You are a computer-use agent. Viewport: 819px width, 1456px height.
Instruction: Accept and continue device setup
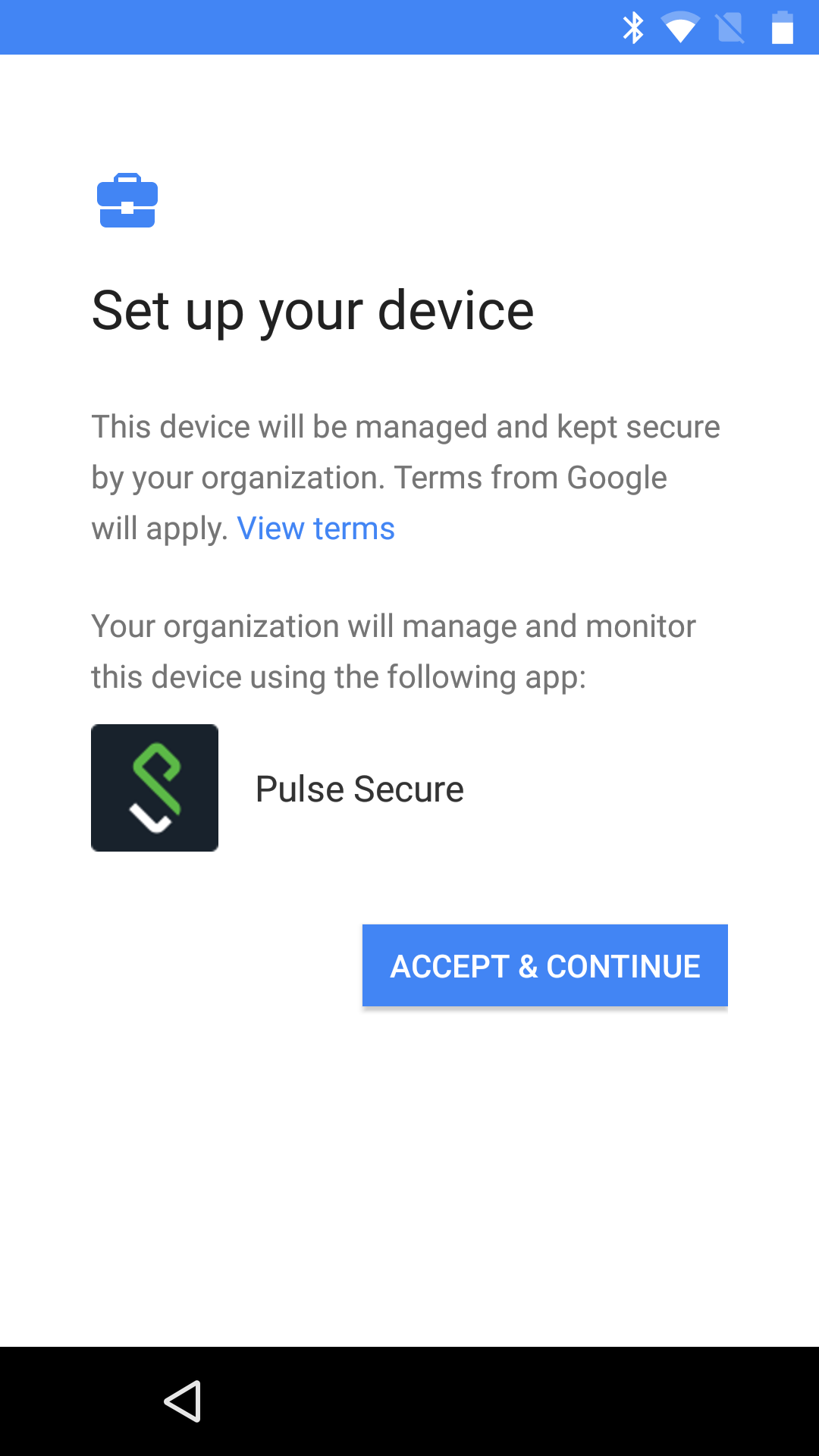point(545,965)
